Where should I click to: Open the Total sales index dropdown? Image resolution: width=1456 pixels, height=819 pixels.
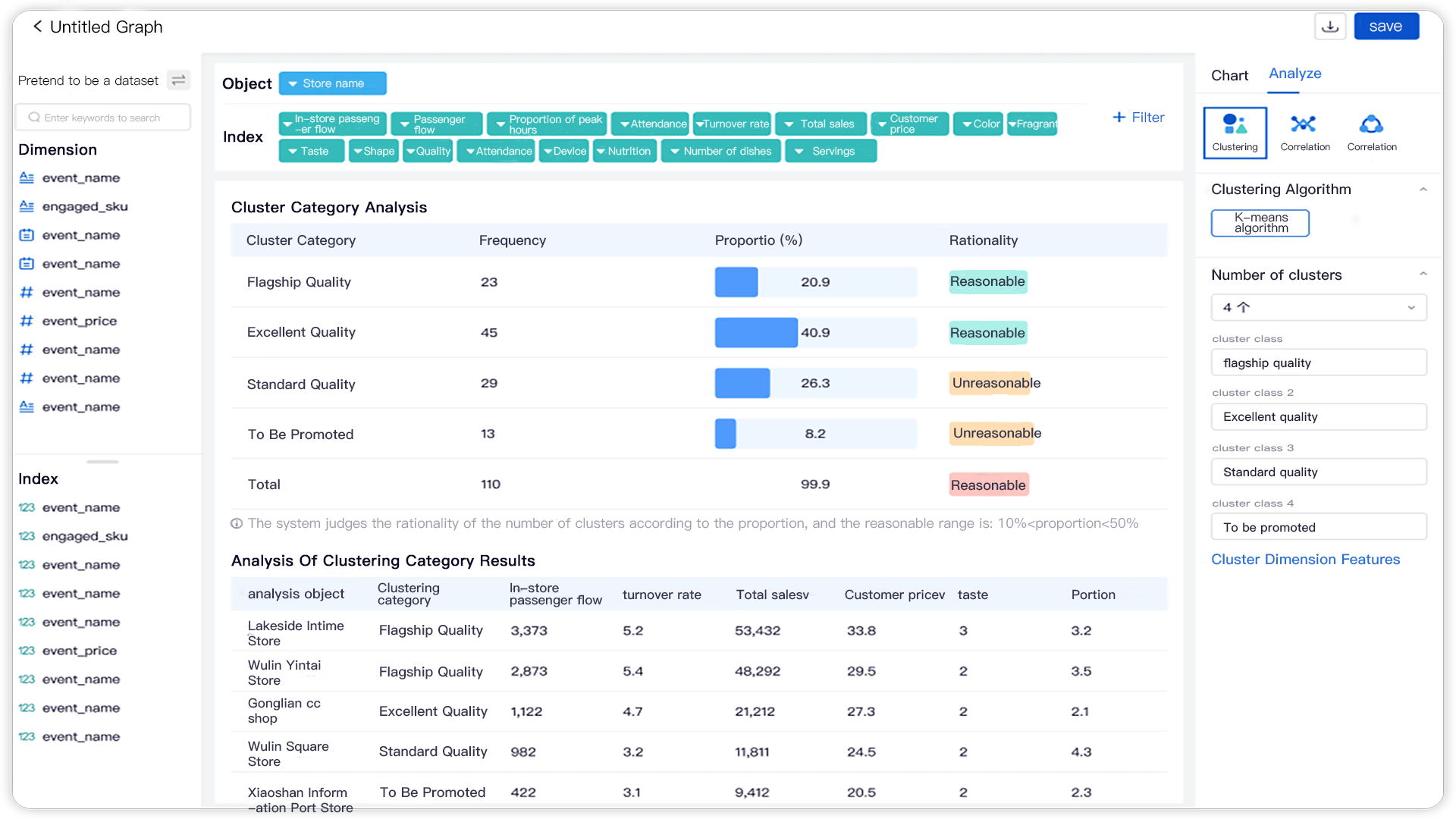tap(820, 124)
